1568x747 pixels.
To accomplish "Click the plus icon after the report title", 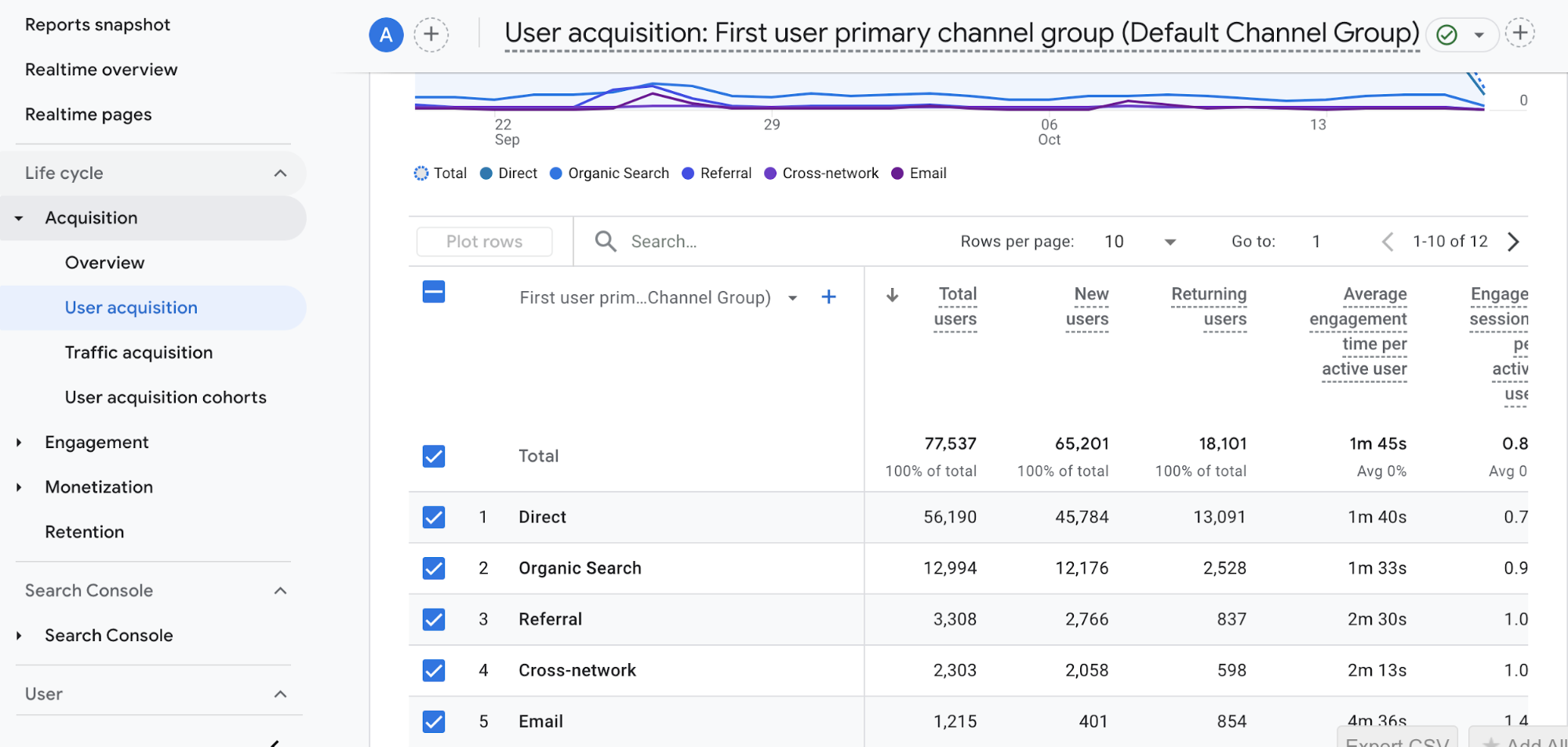I will tap(1520, 33).
